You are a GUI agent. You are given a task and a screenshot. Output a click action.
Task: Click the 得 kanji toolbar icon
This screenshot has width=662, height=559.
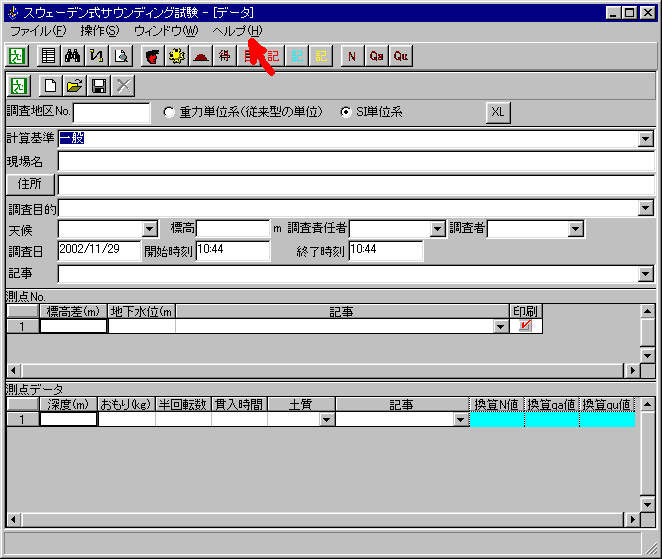coord(225,56)
